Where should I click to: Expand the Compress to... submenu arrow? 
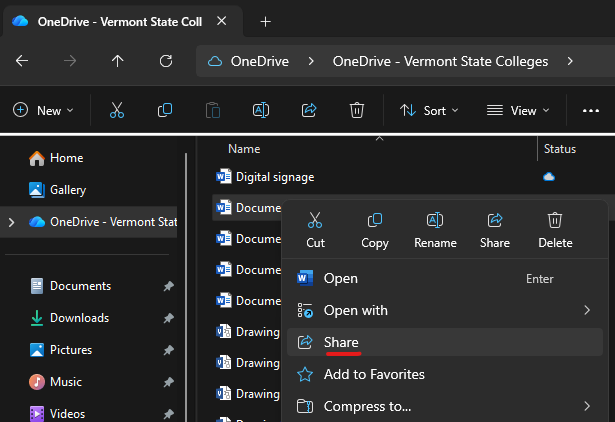587,406
